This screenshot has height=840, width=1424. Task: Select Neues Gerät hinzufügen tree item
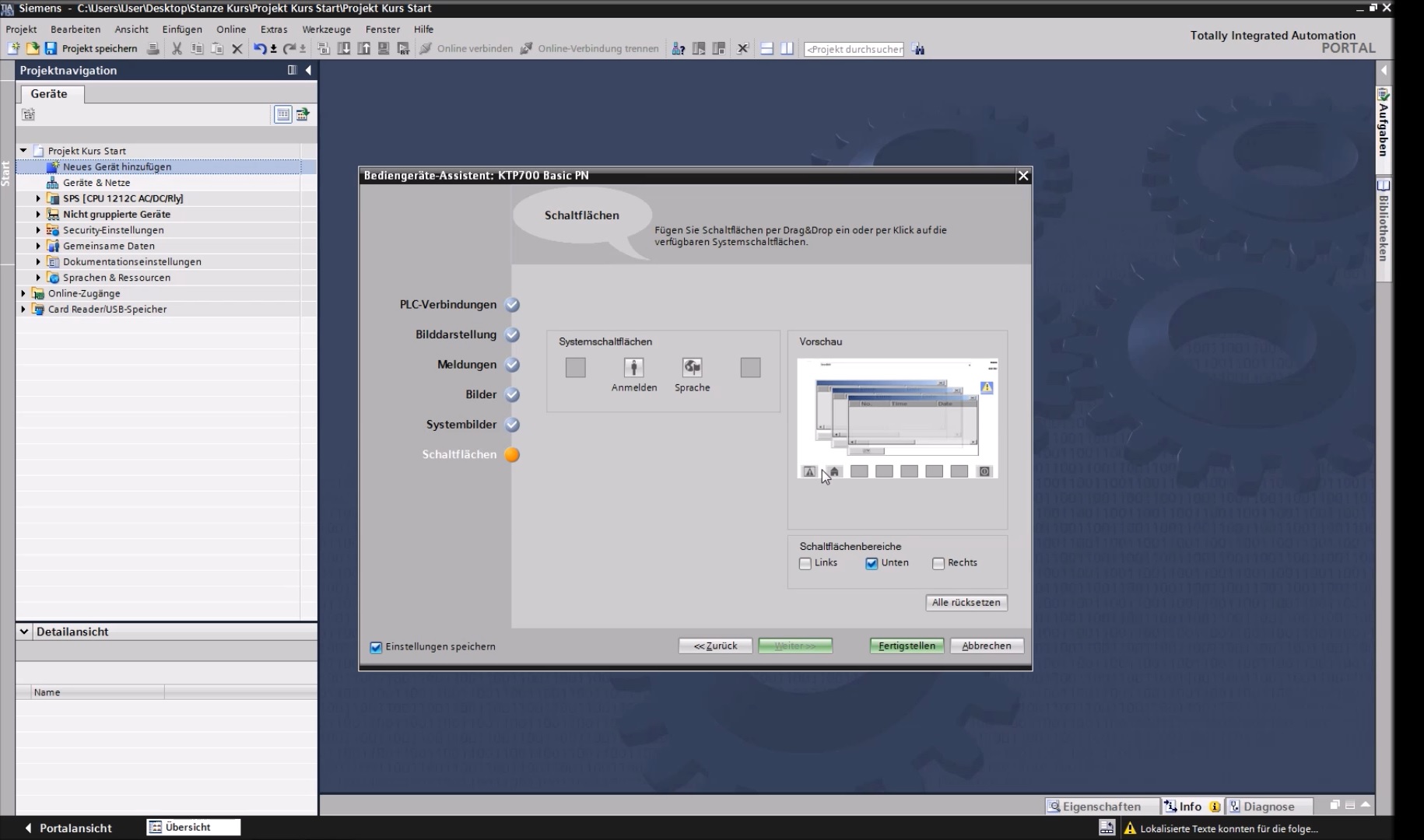coord(117,166)
